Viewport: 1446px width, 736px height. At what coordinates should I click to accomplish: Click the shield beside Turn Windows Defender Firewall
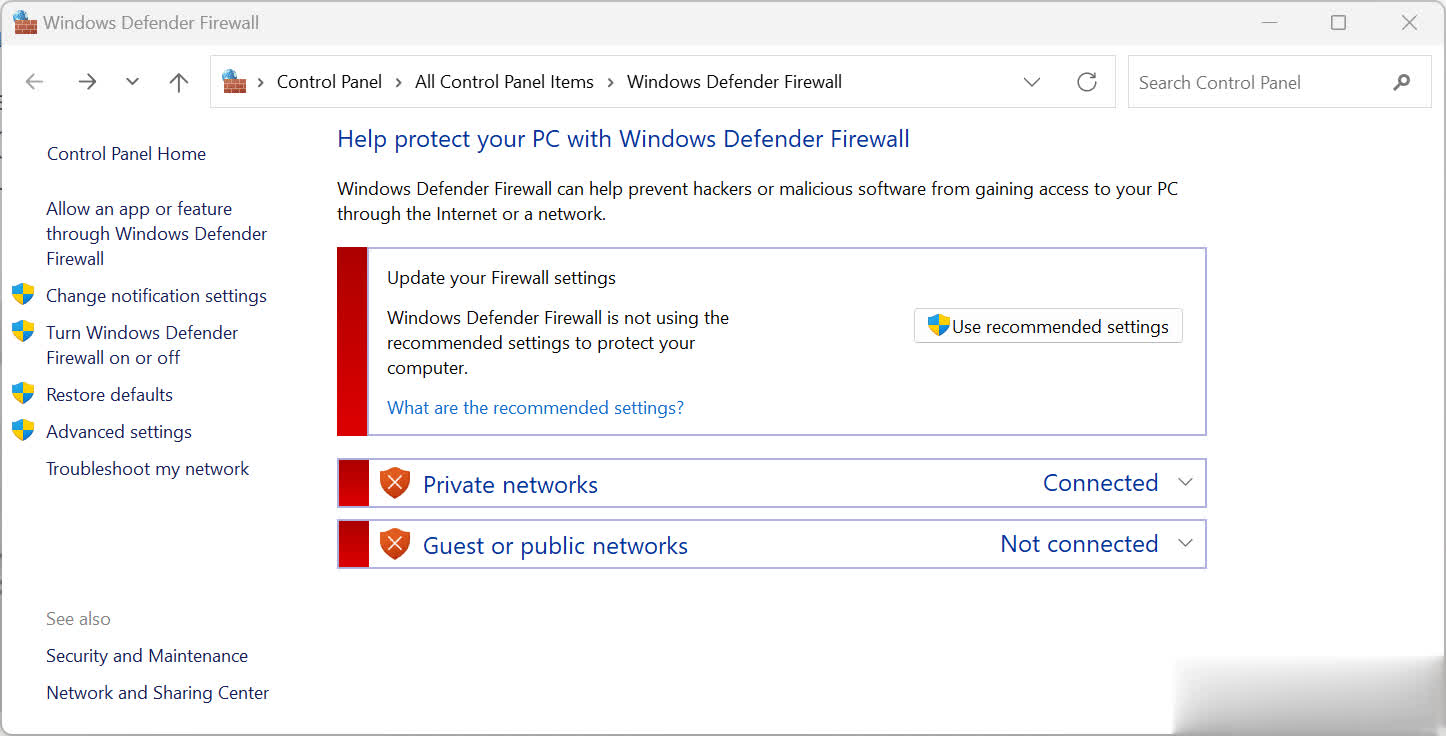coord(23,332)
